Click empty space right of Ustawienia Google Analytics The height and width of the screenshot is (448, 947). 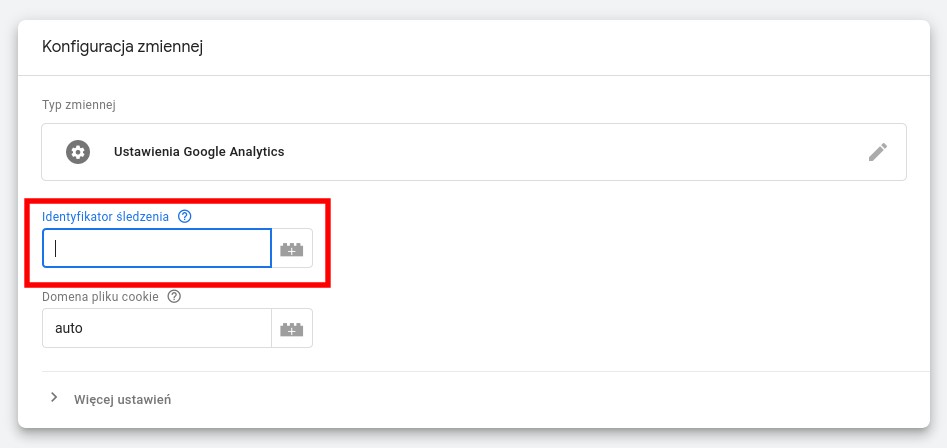coord(574,152)
